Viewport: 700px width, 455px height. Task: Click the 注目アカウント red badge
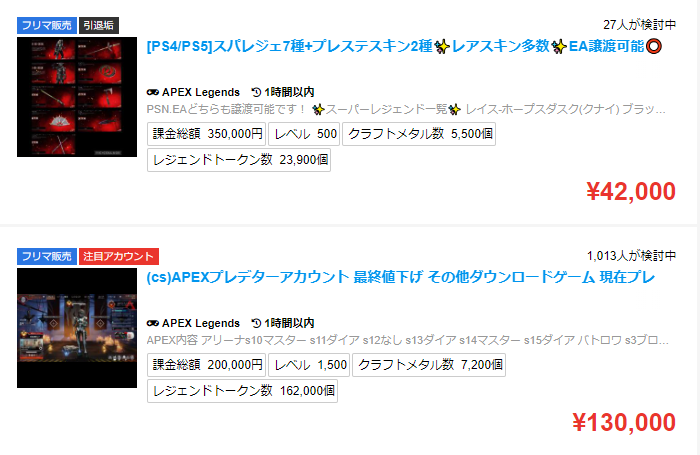(x=119, y=256)
